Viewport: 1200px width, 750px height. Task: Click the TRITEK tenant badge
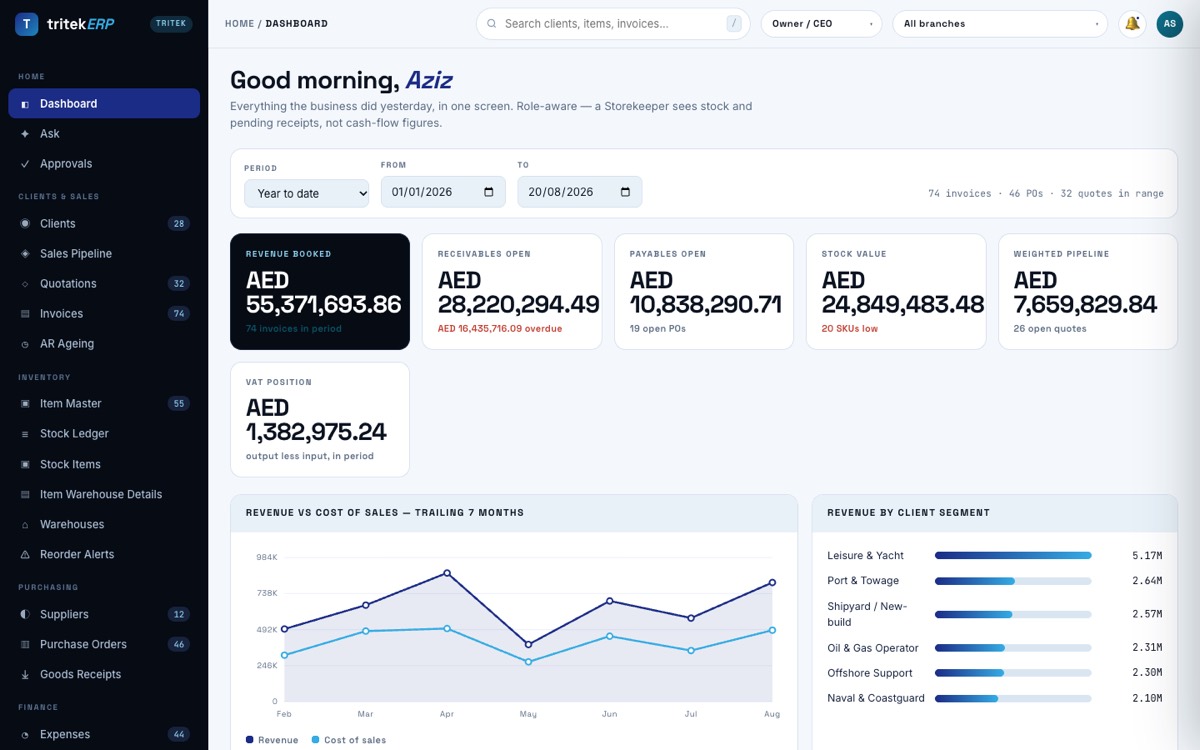pyautogui.click(x=171, y=24)
